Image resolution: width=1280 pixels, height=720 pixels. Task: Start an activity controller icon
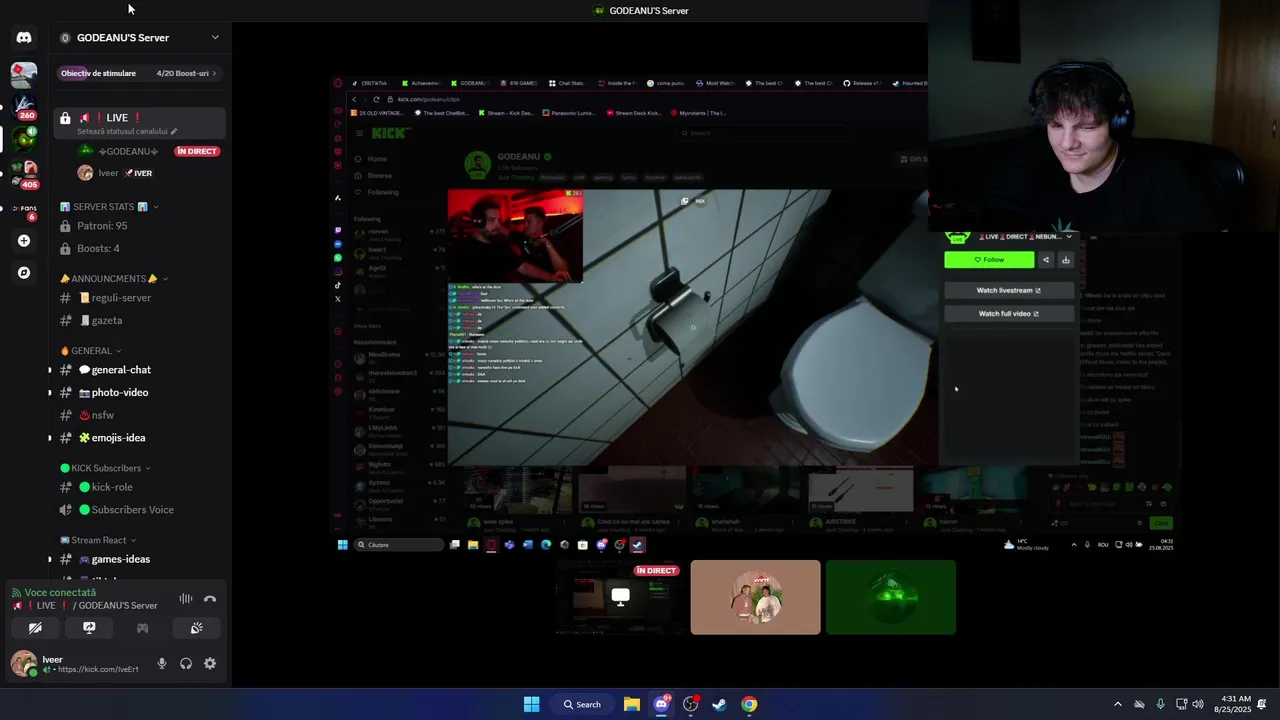(143, 628)
